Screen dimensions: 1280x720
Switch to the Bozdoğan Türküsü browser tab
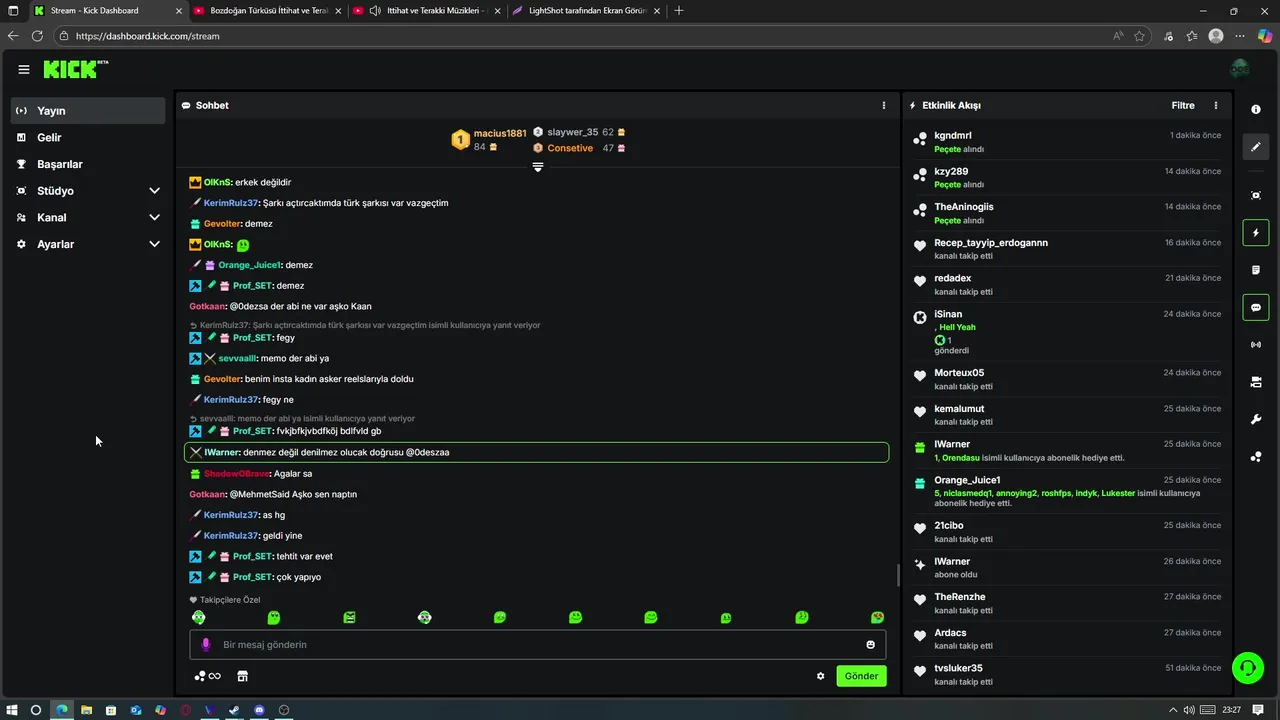[265, 10]
